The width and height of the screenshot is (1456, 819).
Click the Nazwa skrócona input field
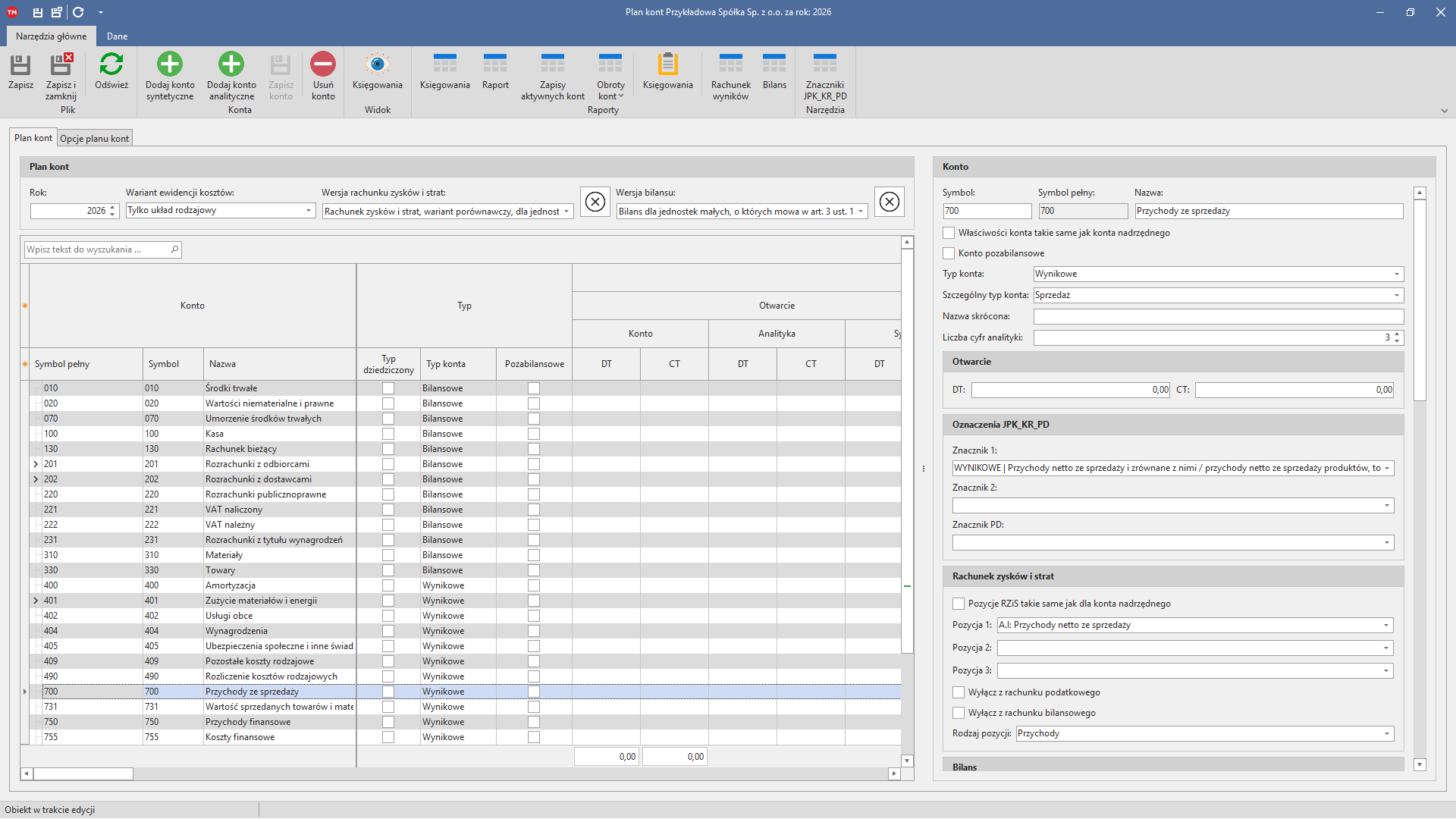coord(1218,316)
